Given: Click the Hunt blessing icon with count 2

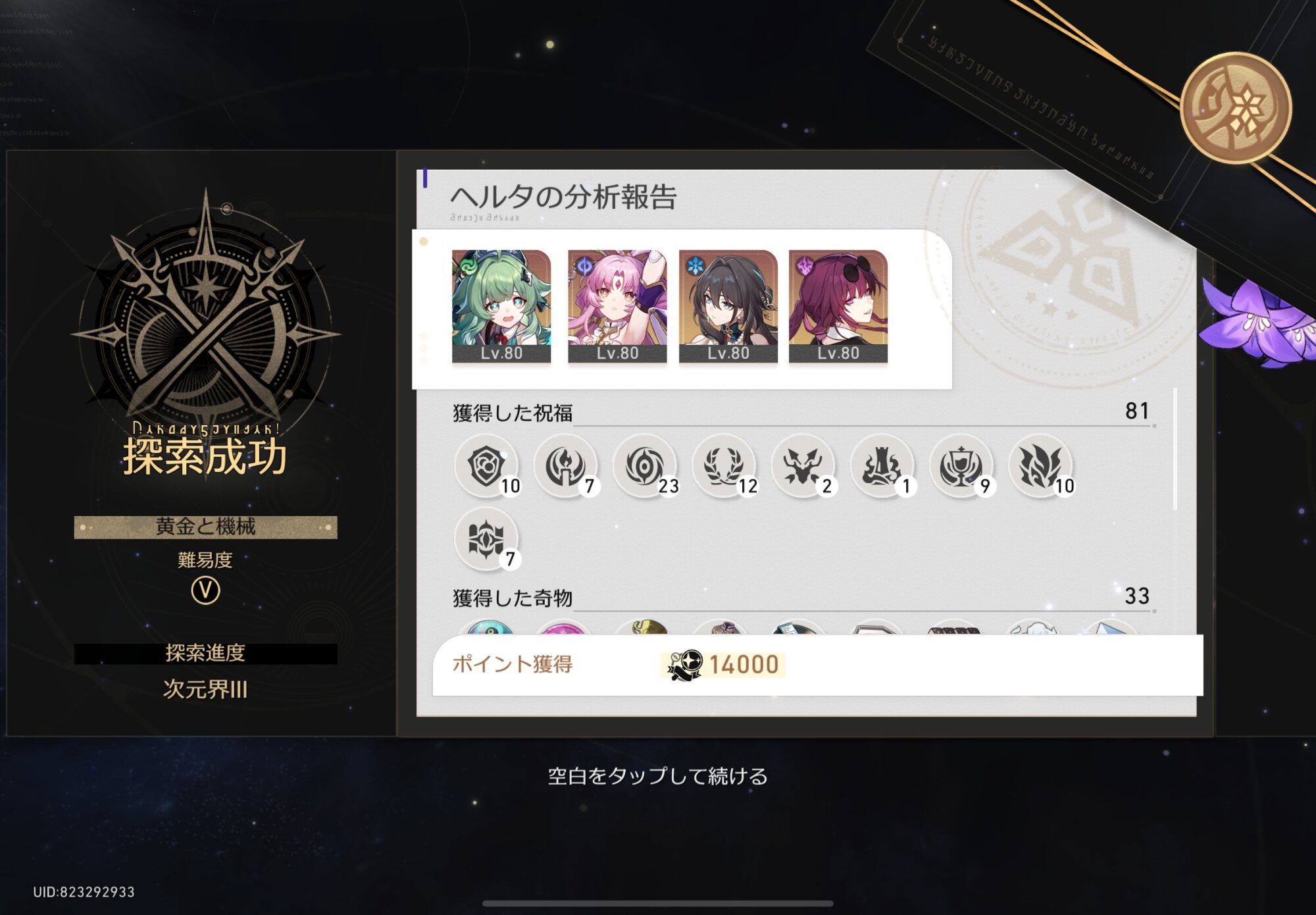Looking at the screenshot, I should (x=803, y=466).
